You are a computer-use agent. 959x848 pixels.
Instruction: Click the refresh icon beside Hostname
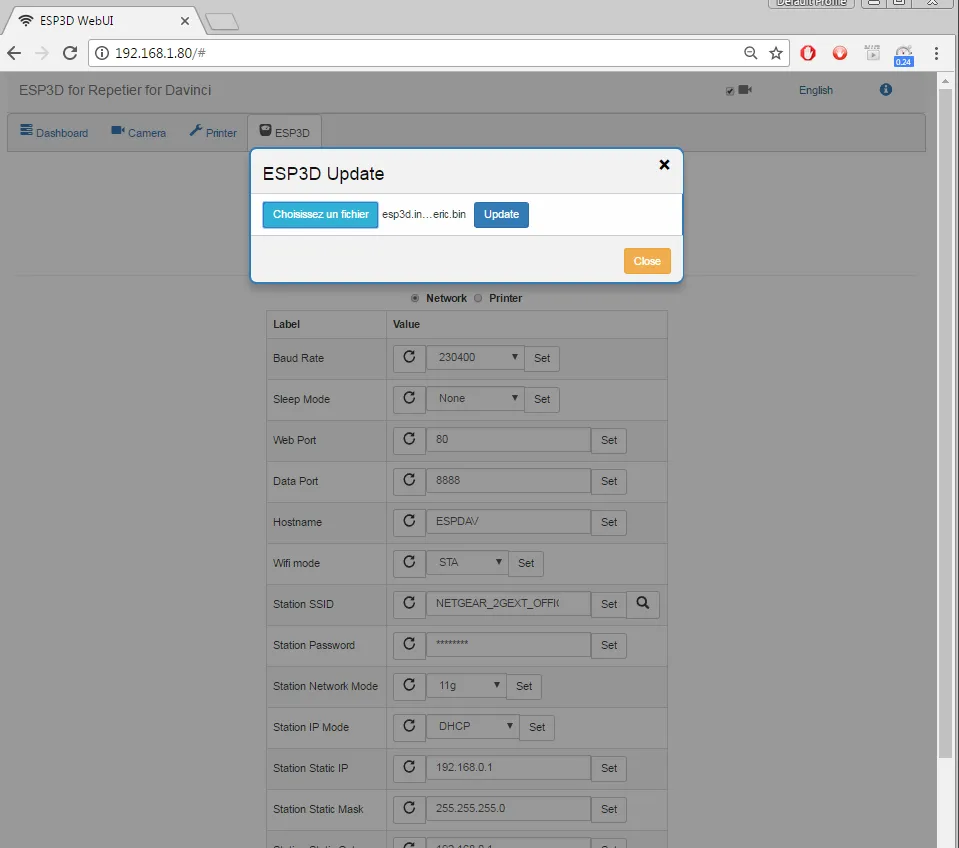(x=409, y=522)
